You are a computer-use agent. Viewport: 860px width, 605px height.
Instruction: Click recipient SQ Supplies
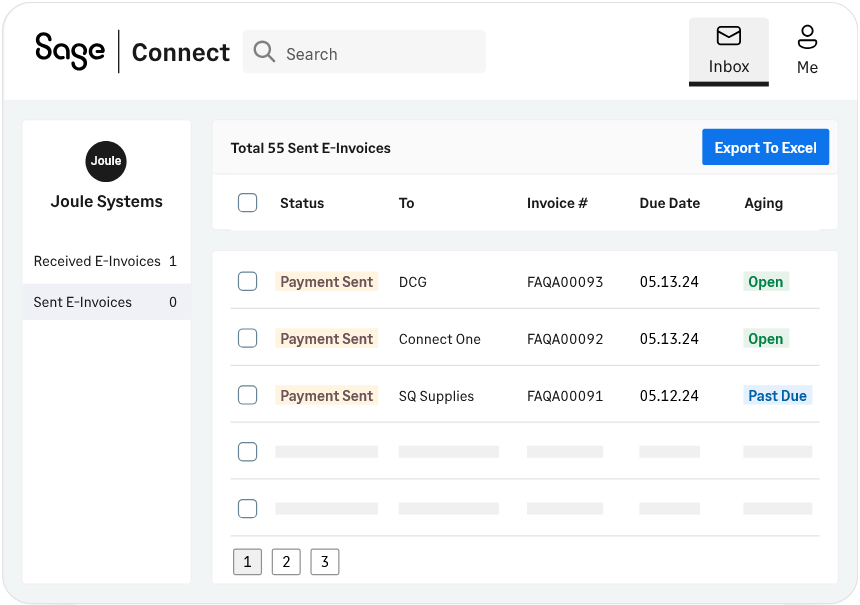coord(436,396)
